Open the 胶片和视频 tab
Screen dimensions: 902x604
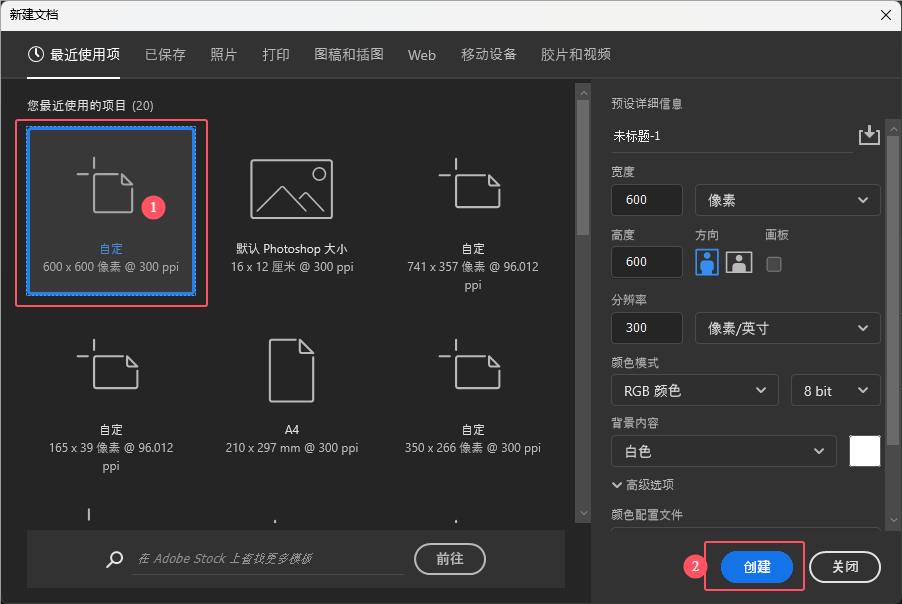pyautogui.click(x=575, y=55)
